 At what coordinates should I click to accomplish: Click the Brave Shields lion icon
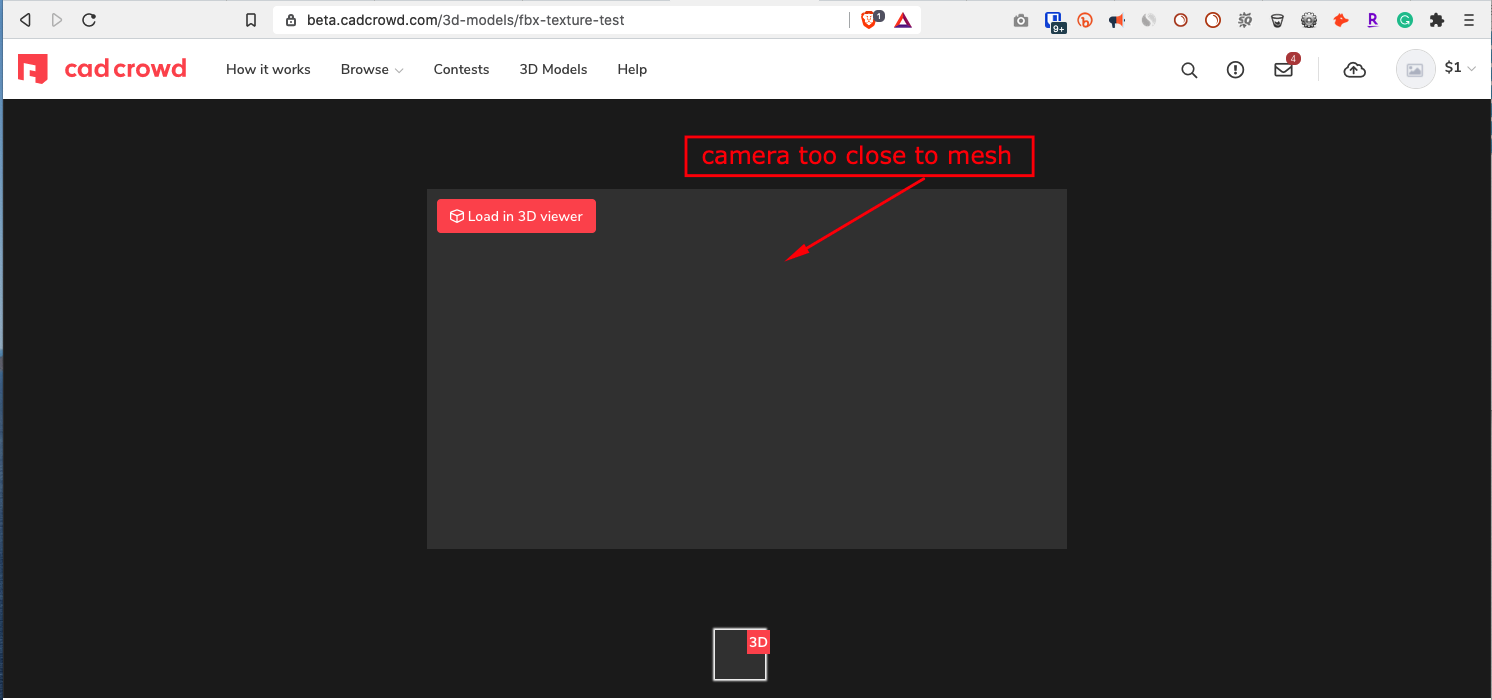click(870, 20)
